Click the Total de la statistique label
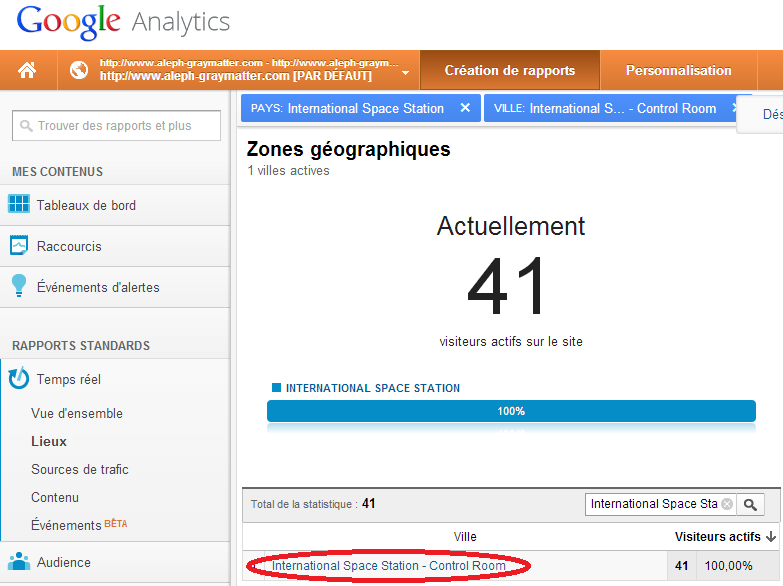783x586 pixels. point(304,504)
